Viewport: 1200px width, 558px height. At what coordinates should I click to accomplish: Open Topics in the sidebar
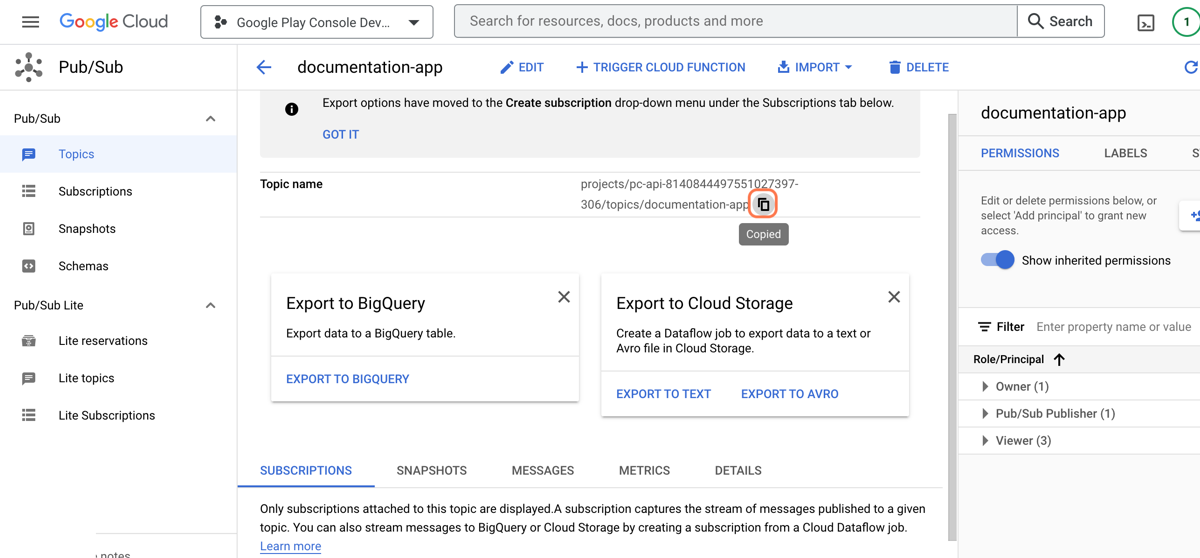point(76,154)
